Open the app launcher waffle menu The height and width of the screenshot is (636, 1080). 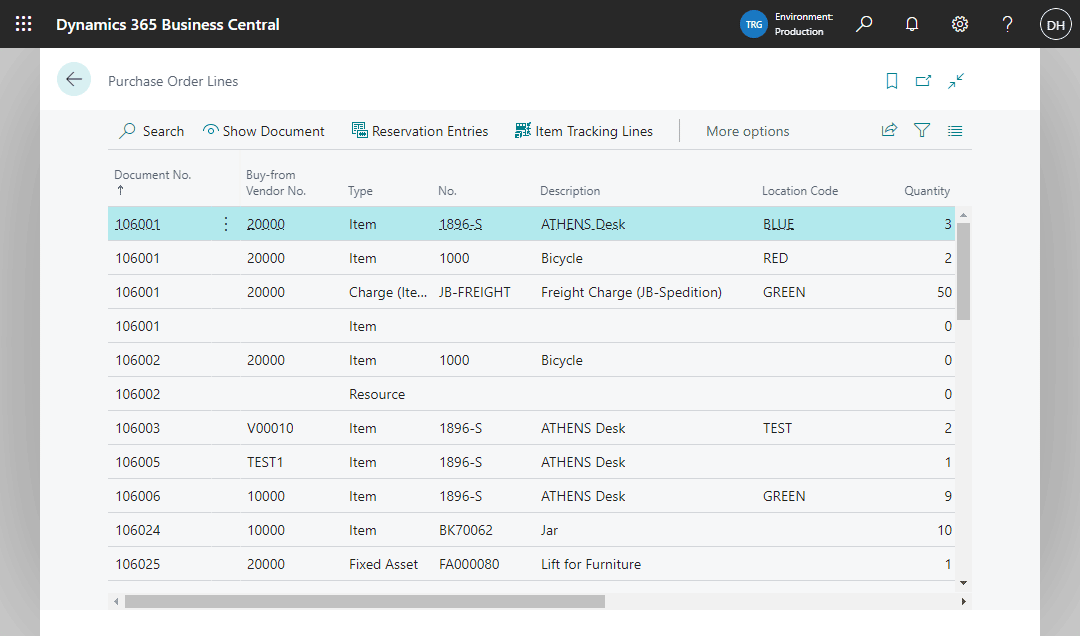click(x=23, y=23)
